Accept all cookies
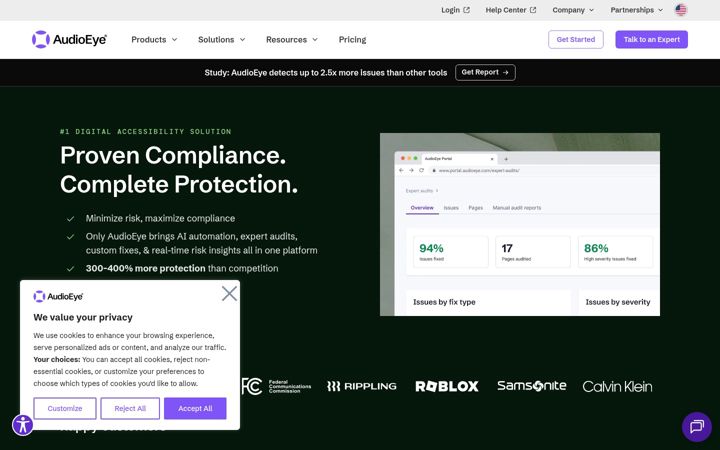This screenshot has width=720, height=450. coord(195,408)
